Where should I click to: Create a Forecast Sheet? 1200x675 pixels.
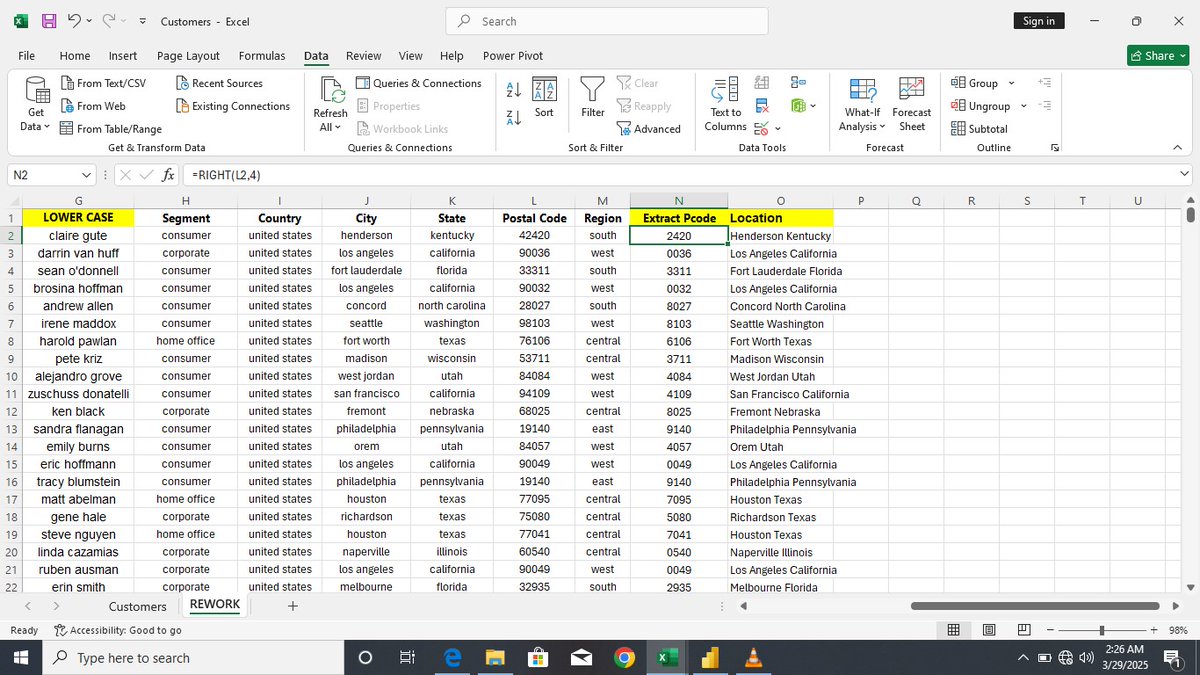[912, 106]
